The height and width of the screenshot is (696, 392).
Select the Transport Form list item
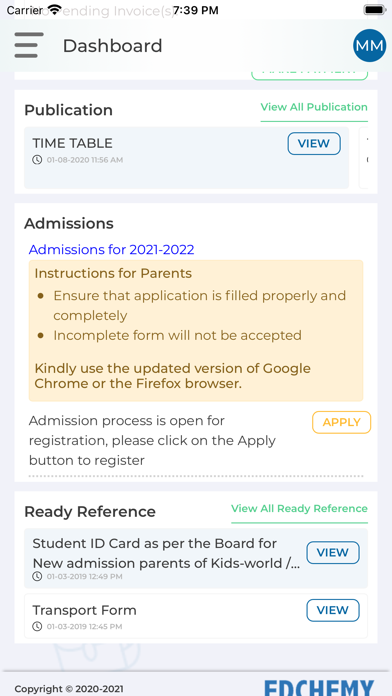click(x=196, y=616)
